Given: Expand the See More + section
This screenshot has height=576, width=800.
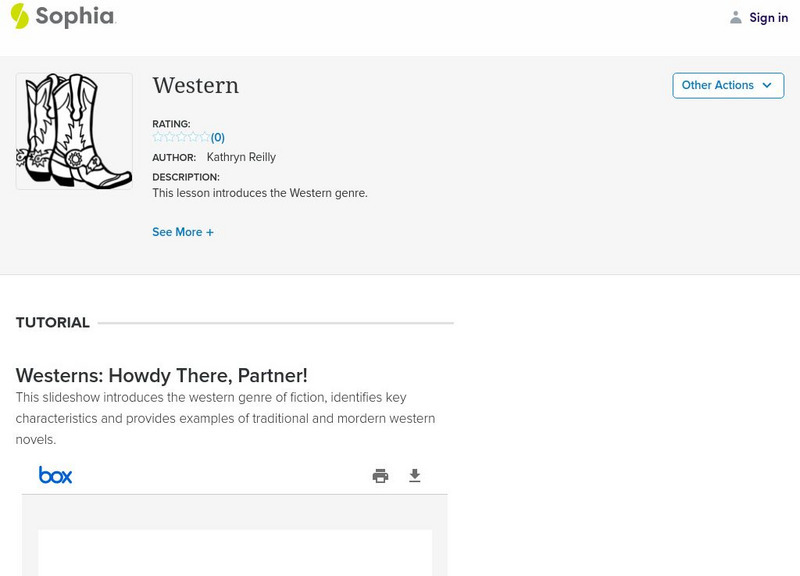Looking at the screenshot, I should click(183, 232).
